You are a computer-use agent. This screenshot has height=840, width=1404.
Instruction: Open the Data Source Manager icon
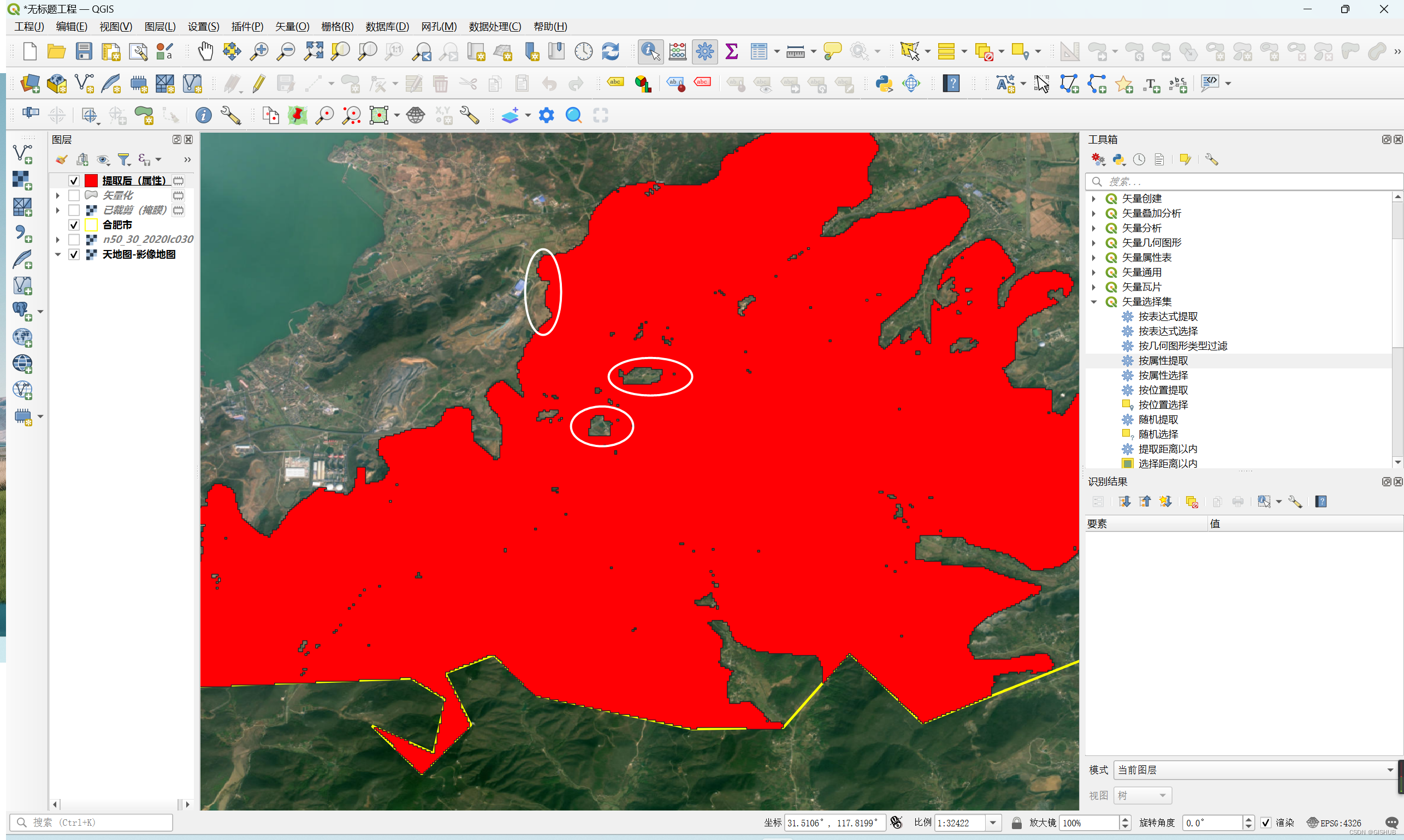coord(29,84)
